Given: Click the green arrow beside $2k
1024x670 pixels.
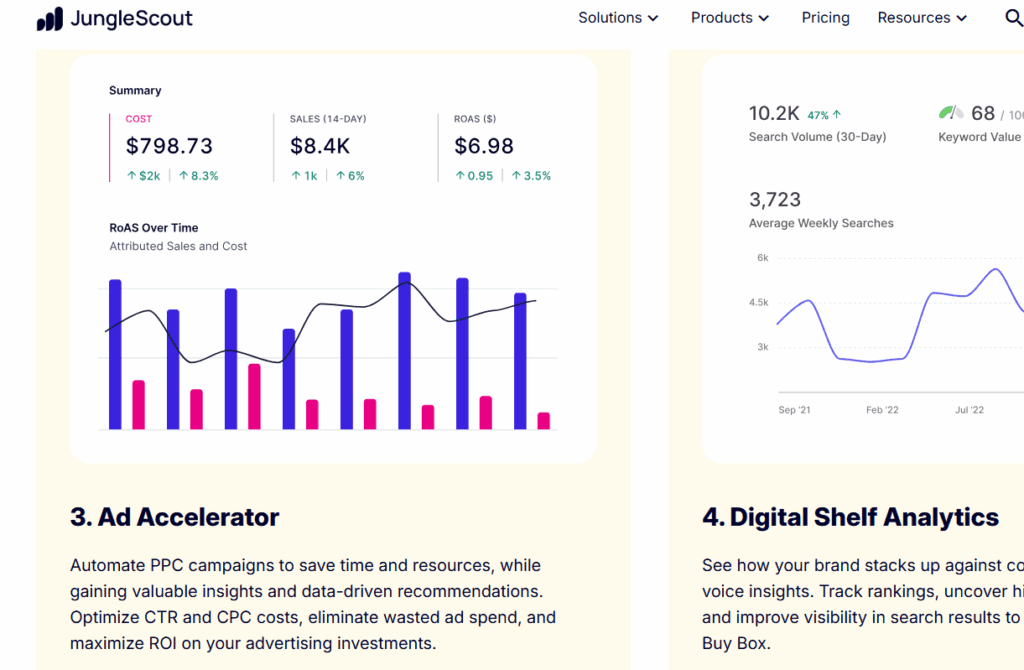Looking at the screenshot, I should [x=131, y=176].
